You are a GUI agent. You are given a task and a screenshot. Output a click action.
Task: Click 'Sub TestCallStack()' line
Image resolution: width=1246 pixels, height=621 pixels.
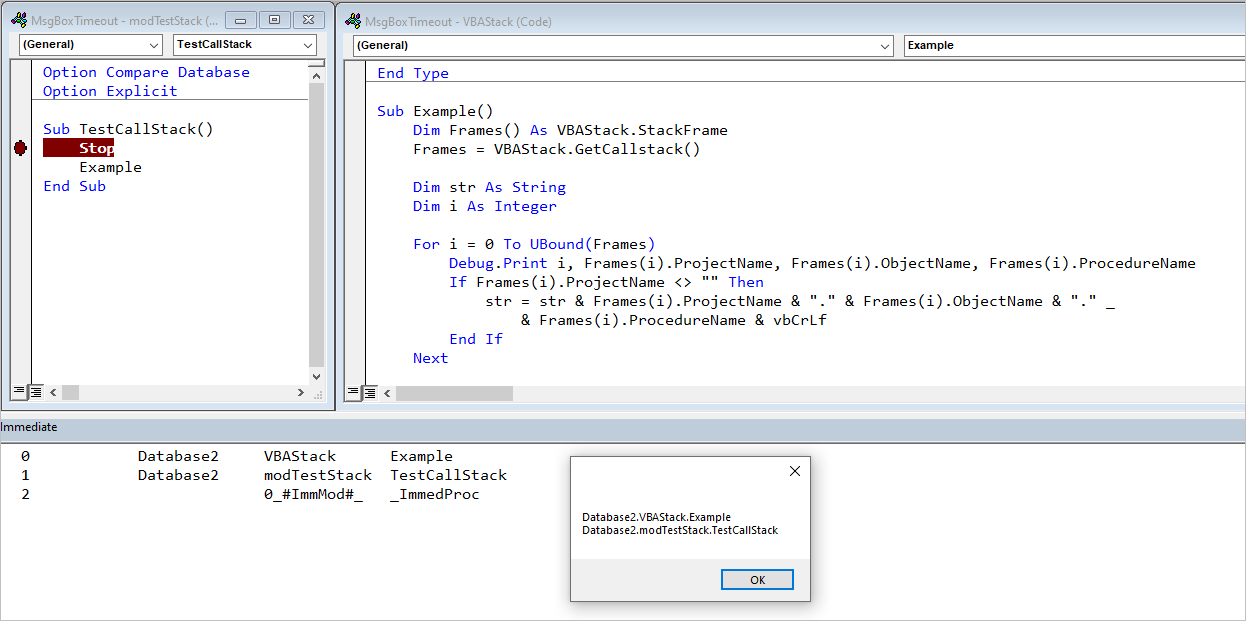[128, 129]
